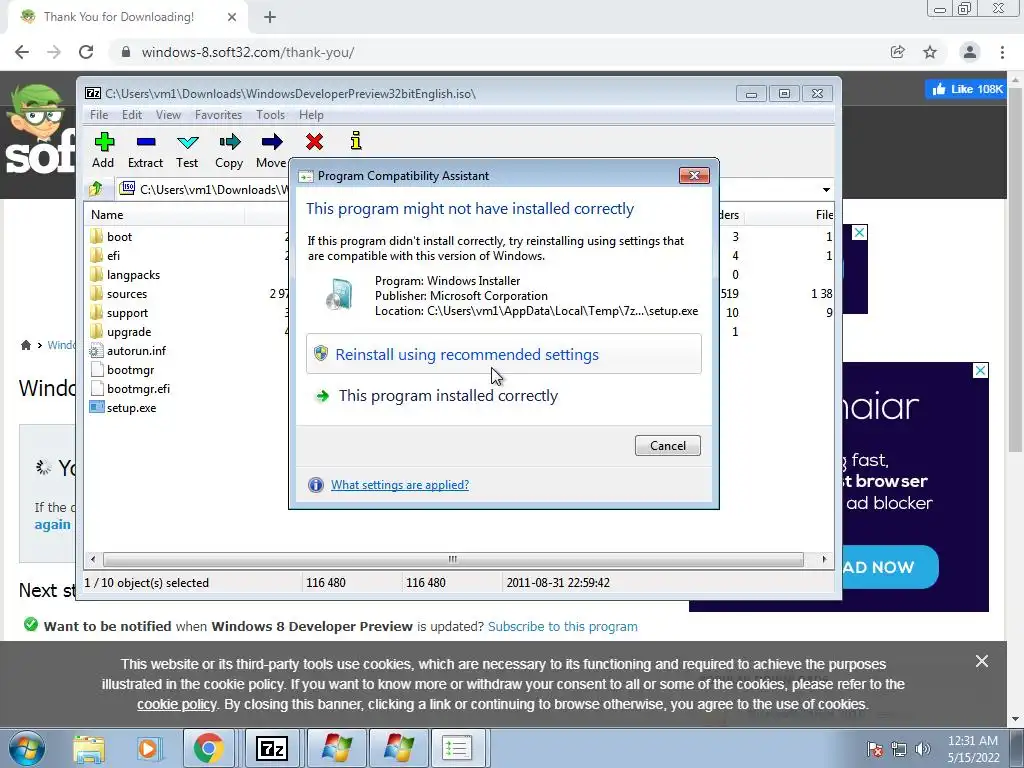Dismiss the cookie banner with X

pos(982,662)
